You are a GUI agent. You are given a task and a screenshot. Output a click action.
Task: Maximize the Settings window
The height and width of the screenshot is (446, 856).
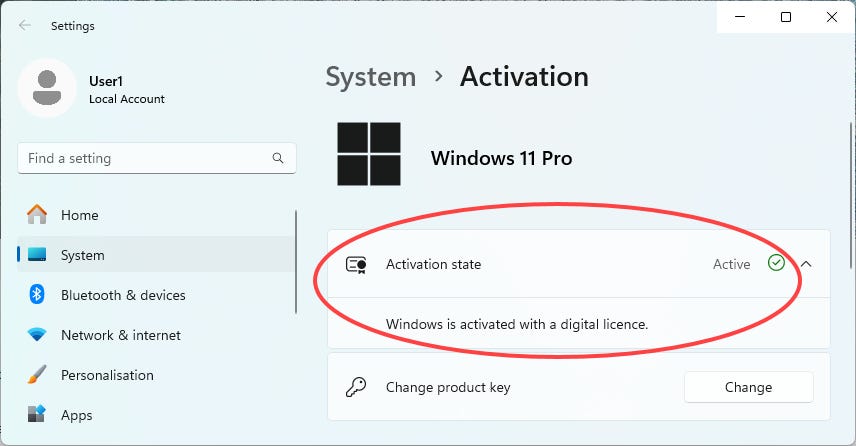(x=786, y=17)
